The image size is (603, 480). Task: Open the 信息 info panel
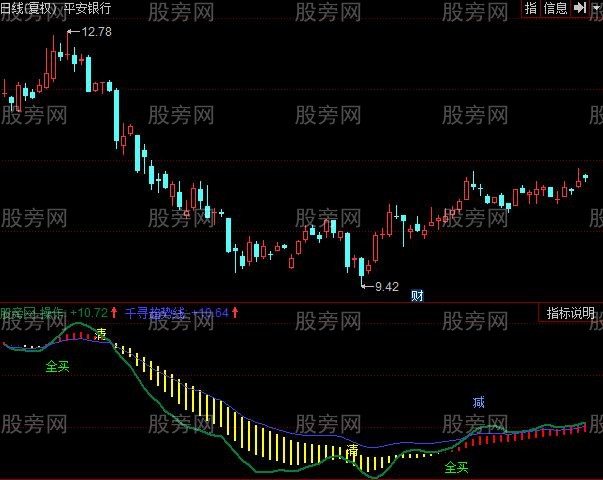[555, 8]
